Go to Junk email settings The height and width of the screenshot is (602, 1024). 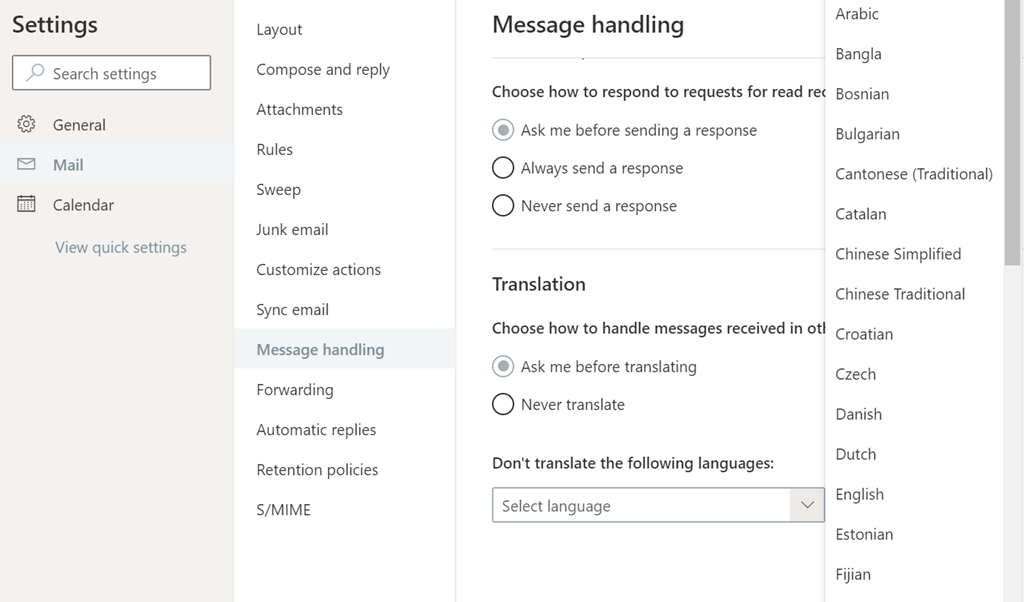coord(292,230)
